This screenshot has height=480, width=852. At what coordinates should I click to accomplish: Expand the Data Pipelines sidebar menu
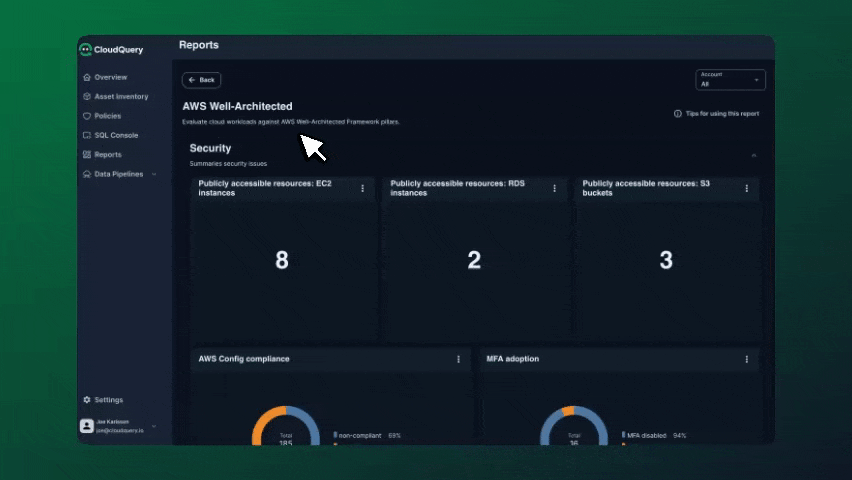(x=153, y=174)
